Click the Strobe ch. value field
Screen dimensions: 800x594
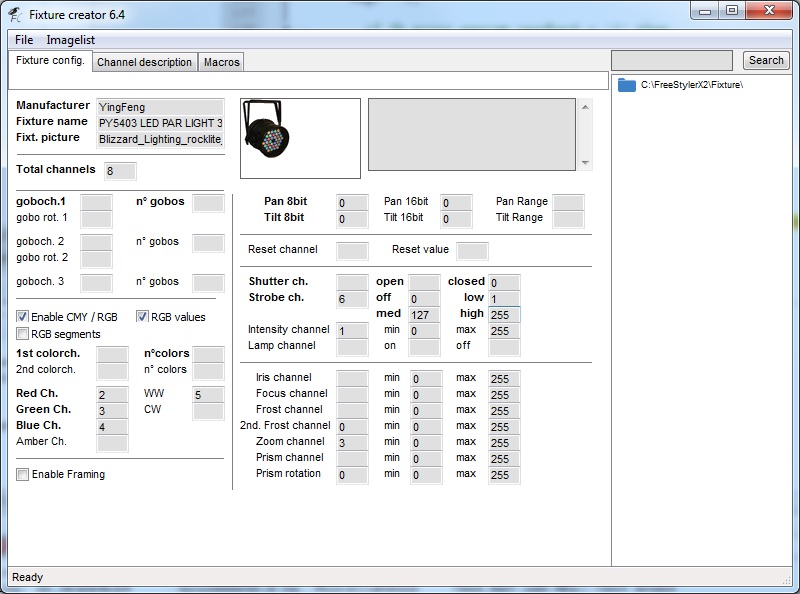coord(351,299)
